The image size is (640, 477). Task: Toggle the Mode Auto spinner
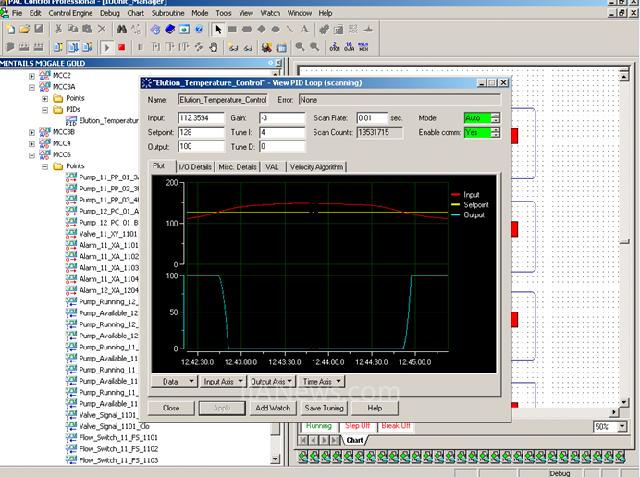point(496,118)
